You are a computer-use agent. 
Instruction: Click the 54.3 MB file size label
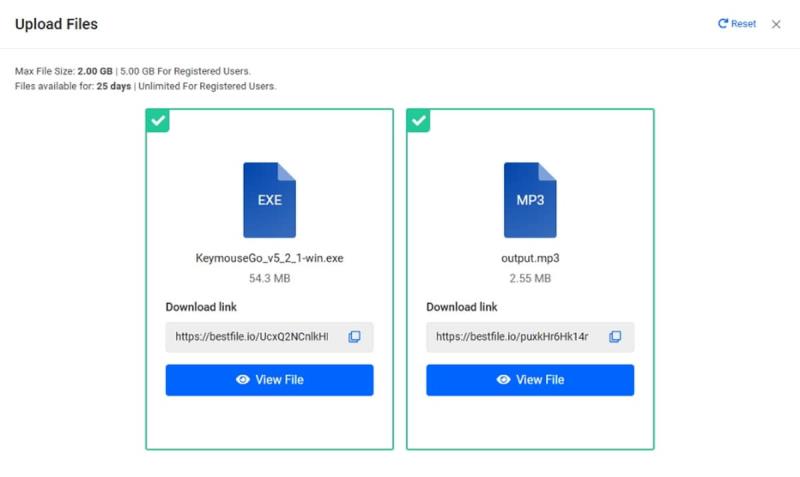269,278
